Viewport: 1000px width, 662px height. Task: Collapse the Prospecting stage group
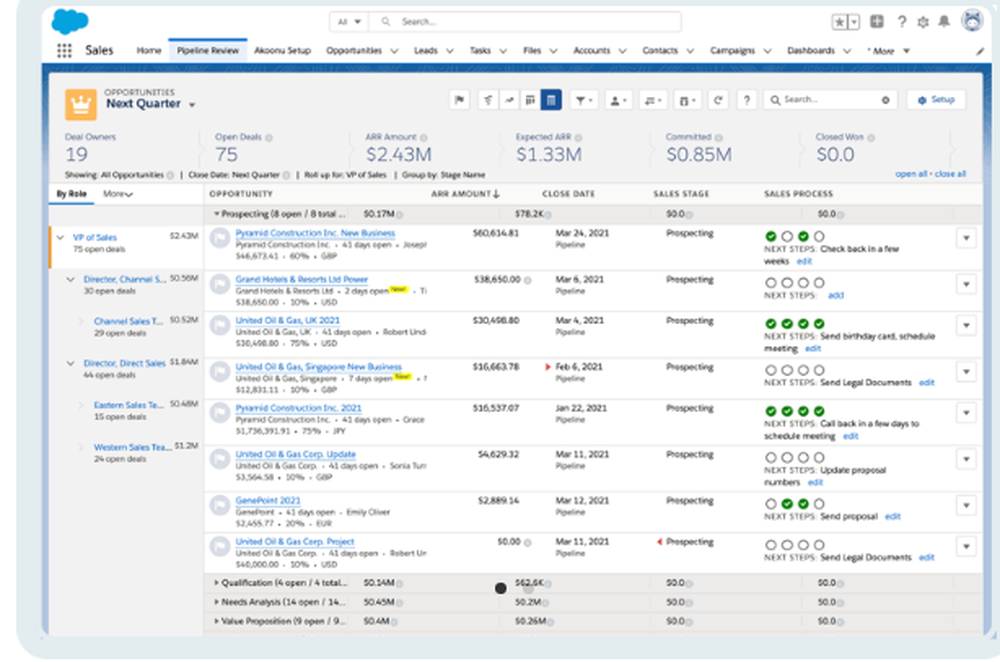click(216, 214)
